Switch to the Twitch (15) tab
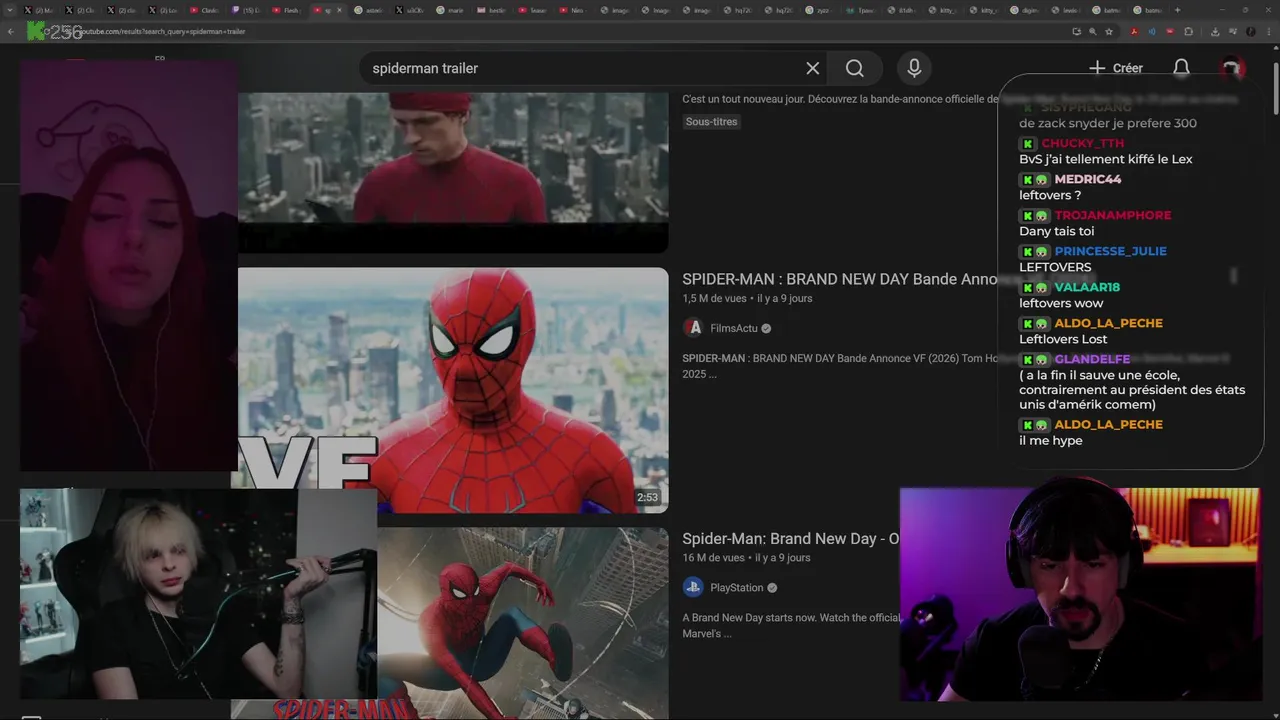Viewport: 1280px width, 720px height. coord(245,10)
